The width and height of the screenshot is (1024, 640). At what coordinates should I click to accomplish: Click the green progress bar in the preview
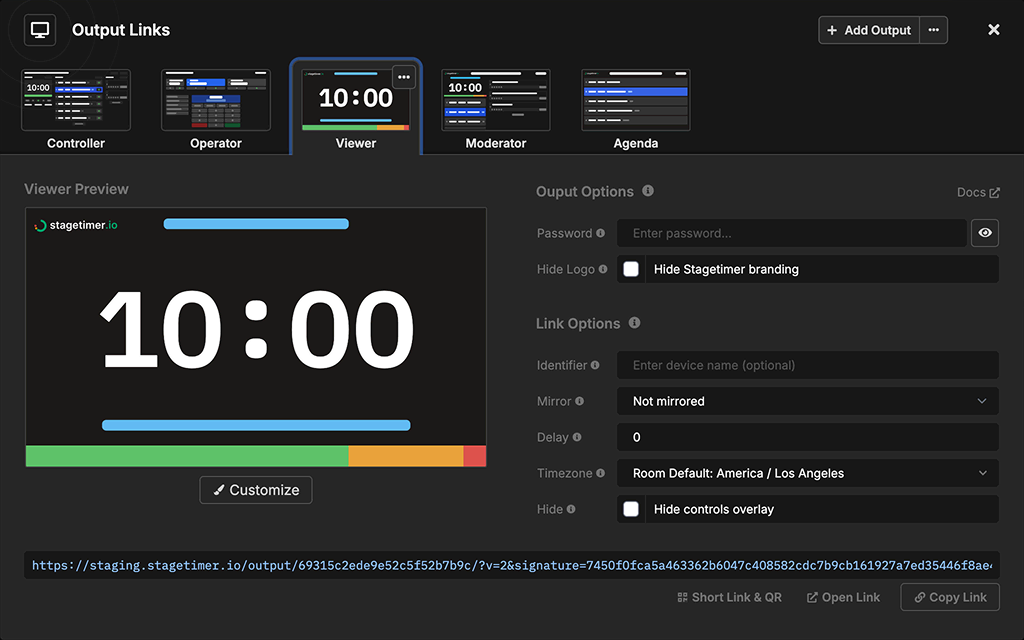180,456
